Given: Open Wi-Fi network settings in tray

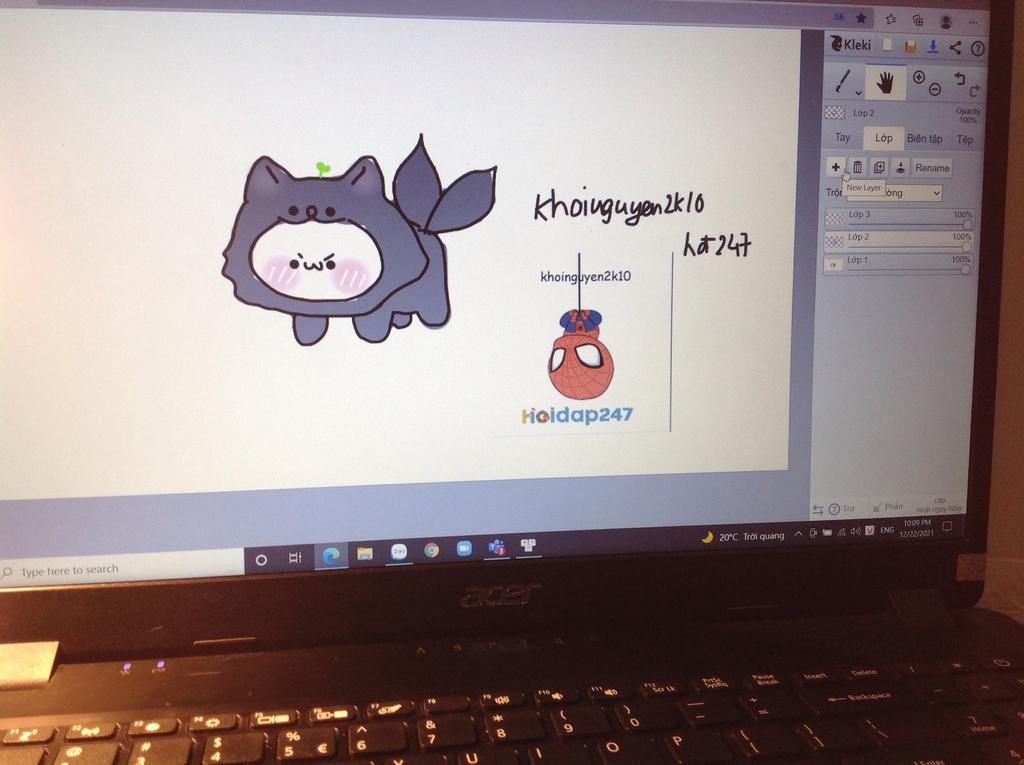Looking at the screenshot, I should [842, 532].
